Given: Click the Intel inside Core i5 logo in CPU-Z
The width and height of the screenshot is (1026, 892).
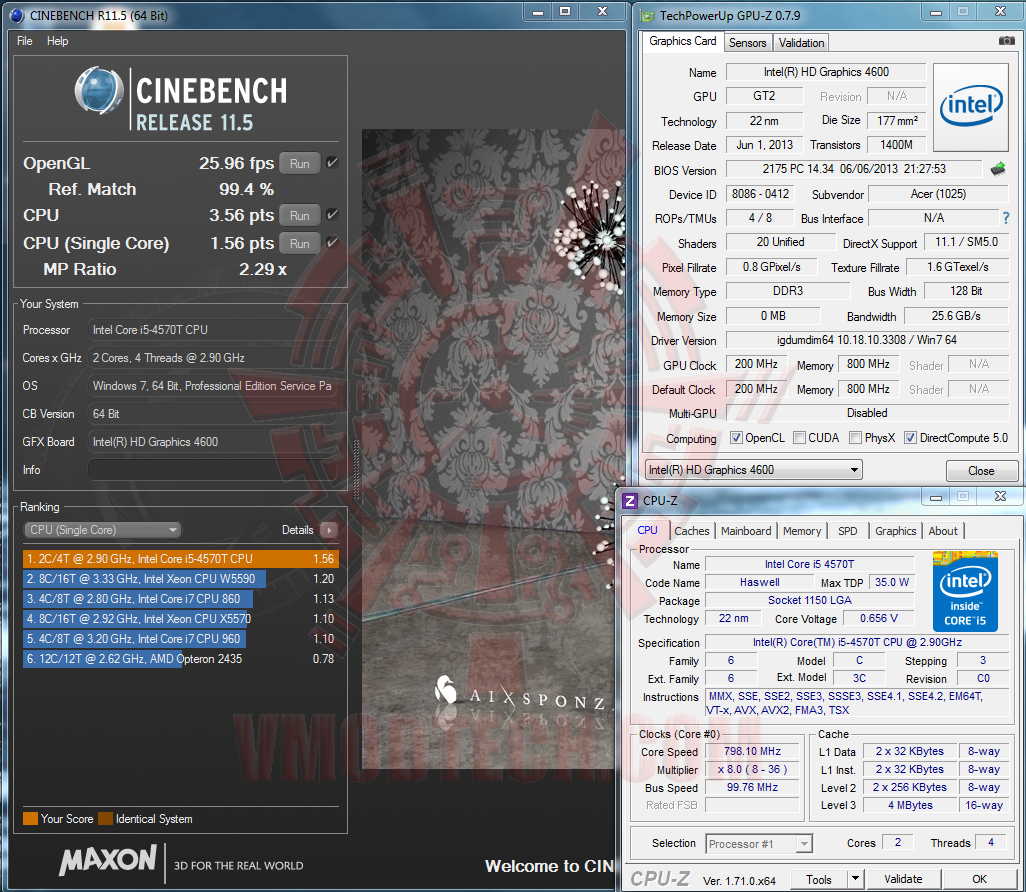Looking at the screenshot, I should pos(965,591).
